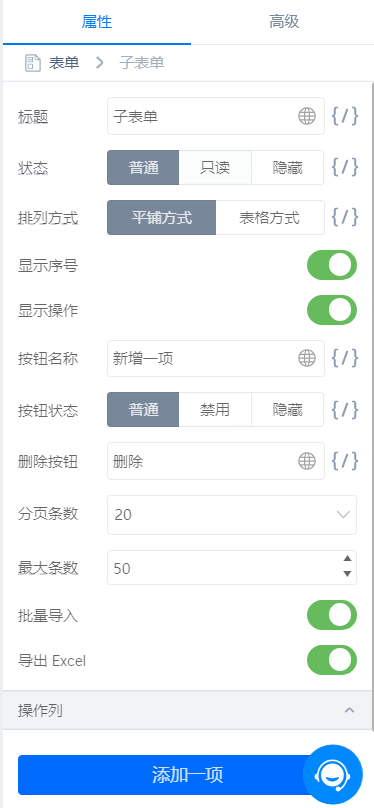Click expression binding icon beside 排列方式

click(345, 217)
